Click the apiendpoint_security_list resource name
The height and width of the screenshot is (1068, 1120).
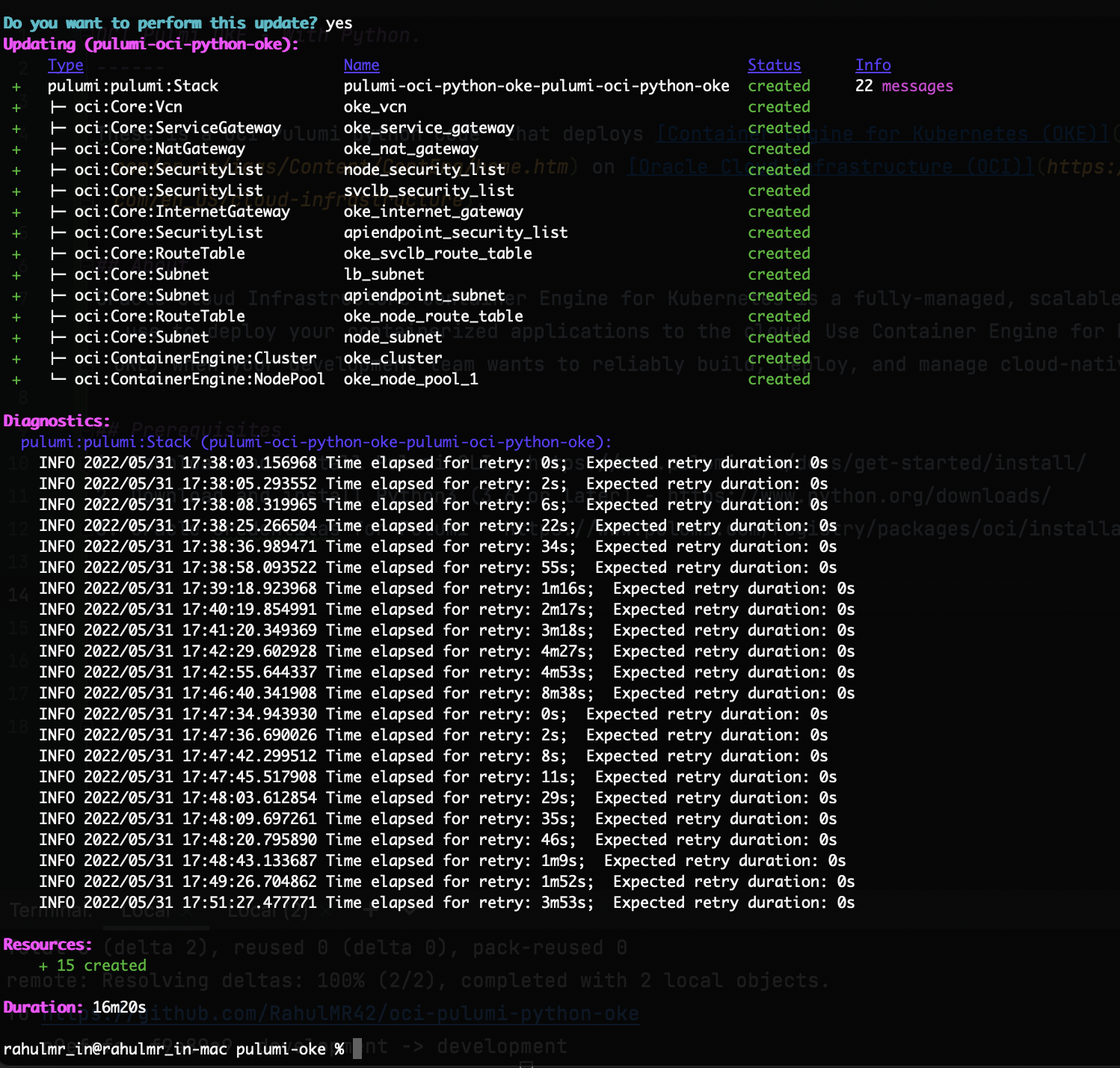[x=456, y=233]
